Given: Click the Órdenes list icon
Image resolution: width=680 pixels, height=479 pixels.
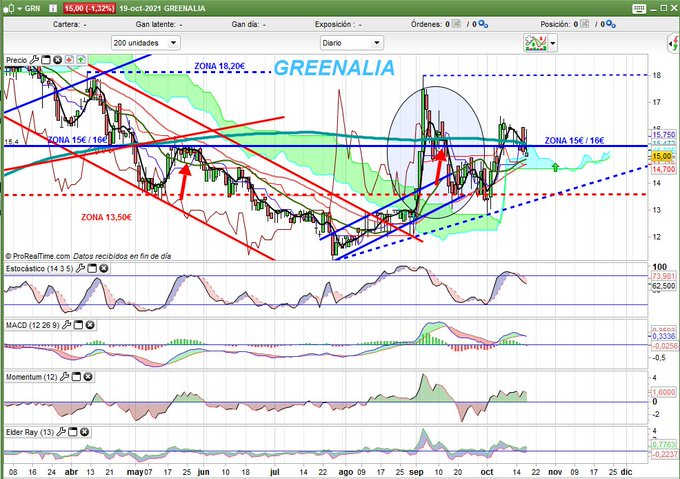Looking at the screenshot, I should tap(456, 24).
